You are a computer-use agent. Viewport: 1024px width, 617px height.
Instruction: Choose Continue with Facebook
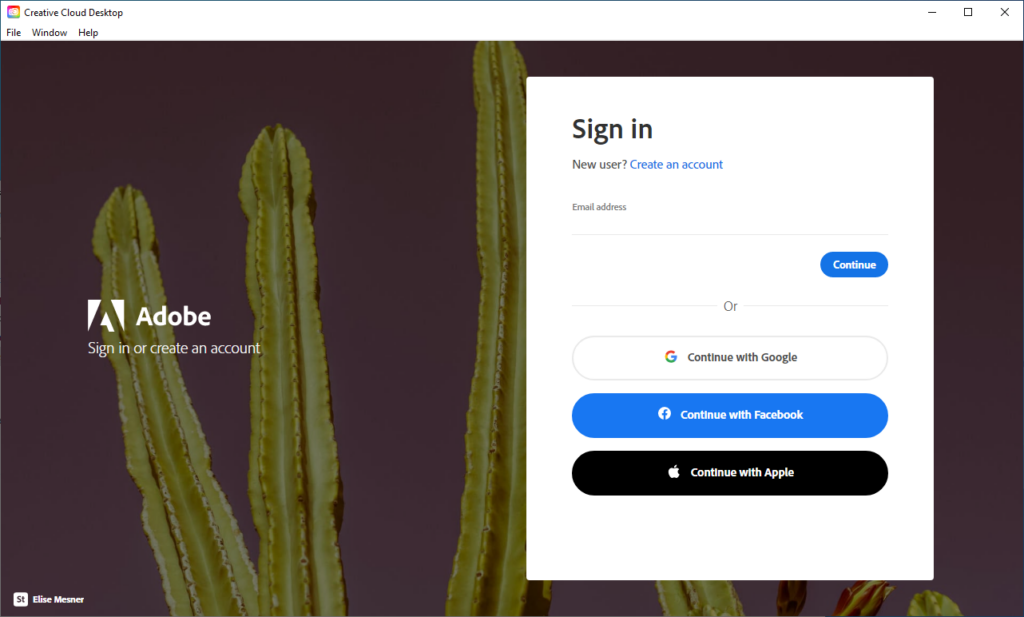(729, 415)
